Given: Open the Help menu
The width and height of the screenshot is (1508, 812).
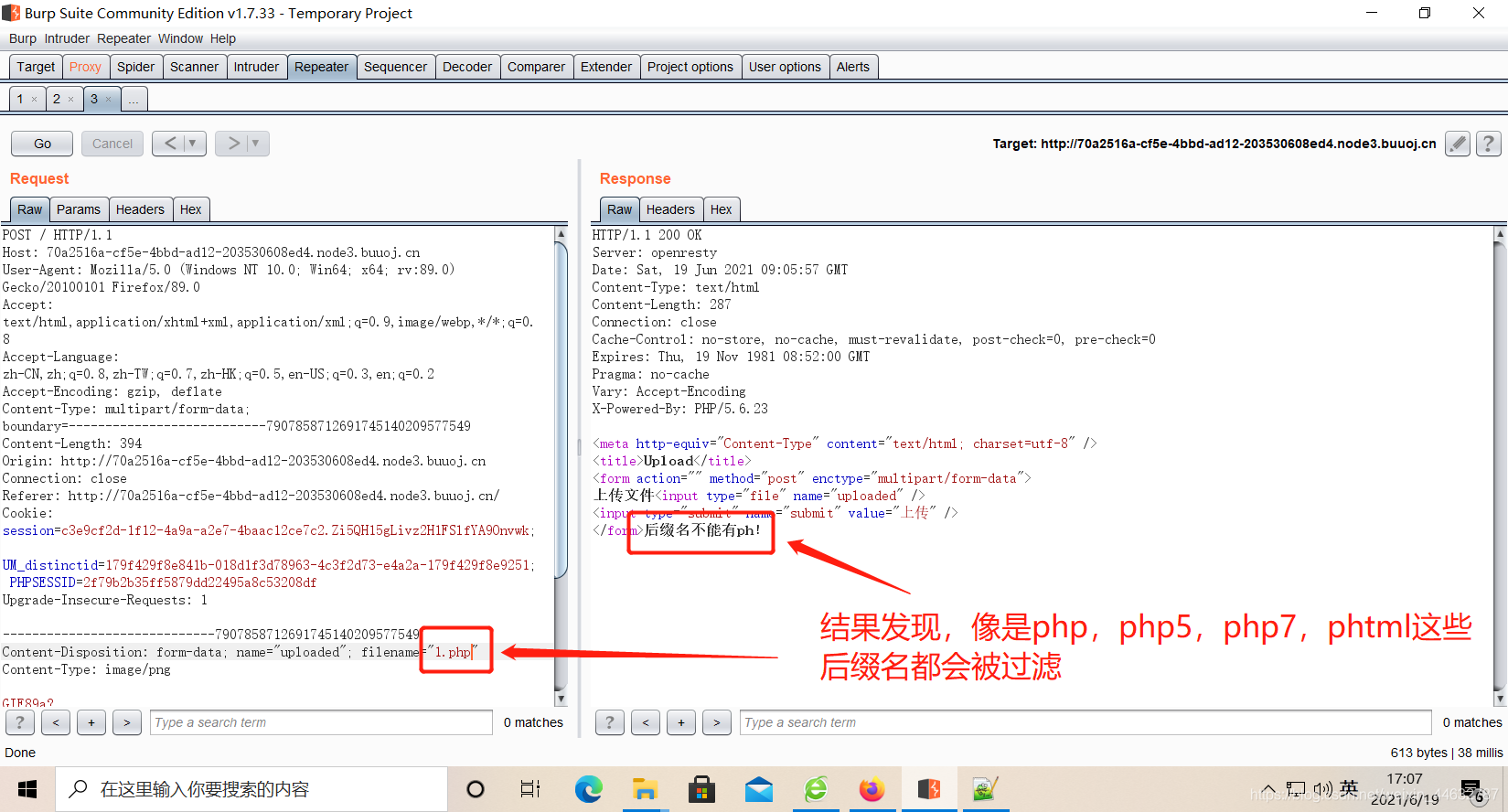Looking at the screenshot, I should click(222, 38).
